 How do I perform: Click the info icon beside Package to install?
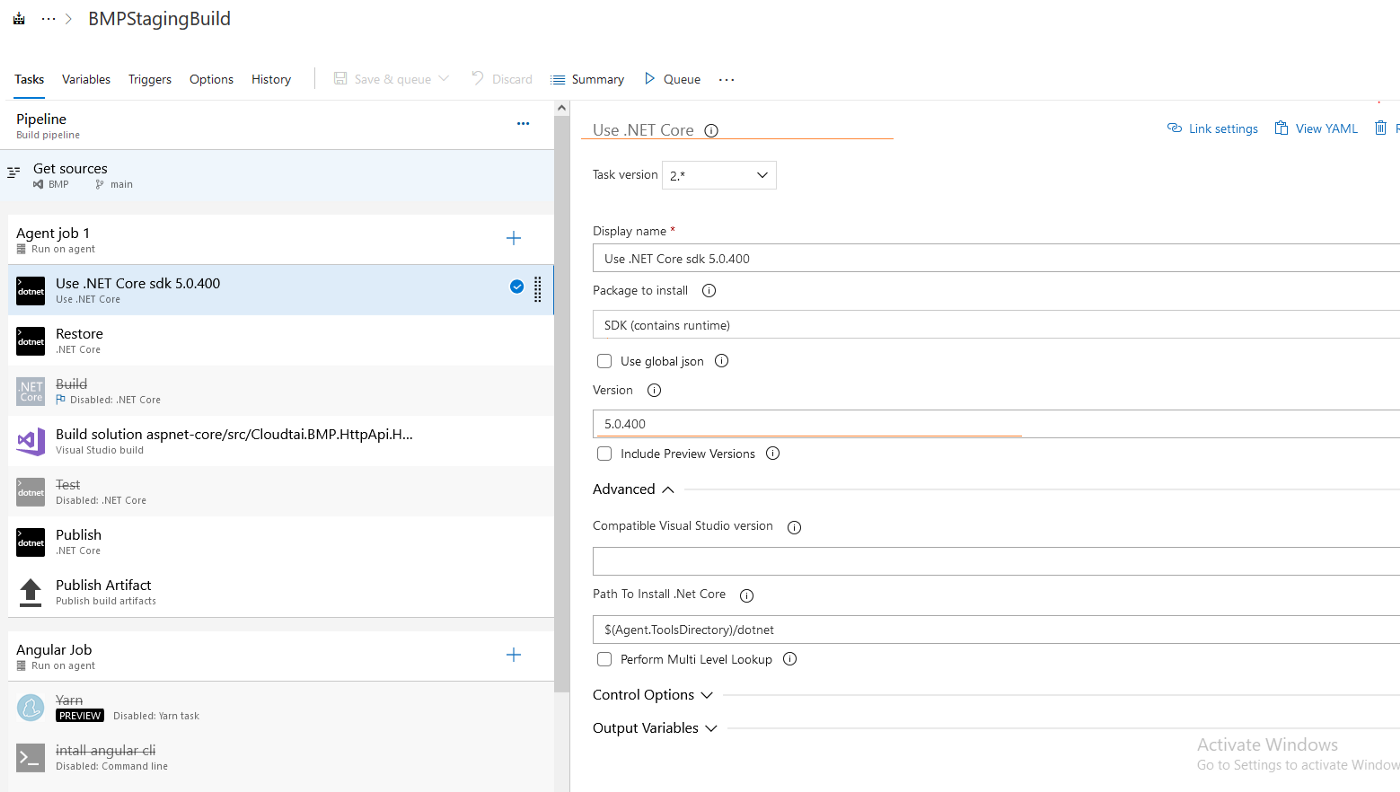pos(709,291)
